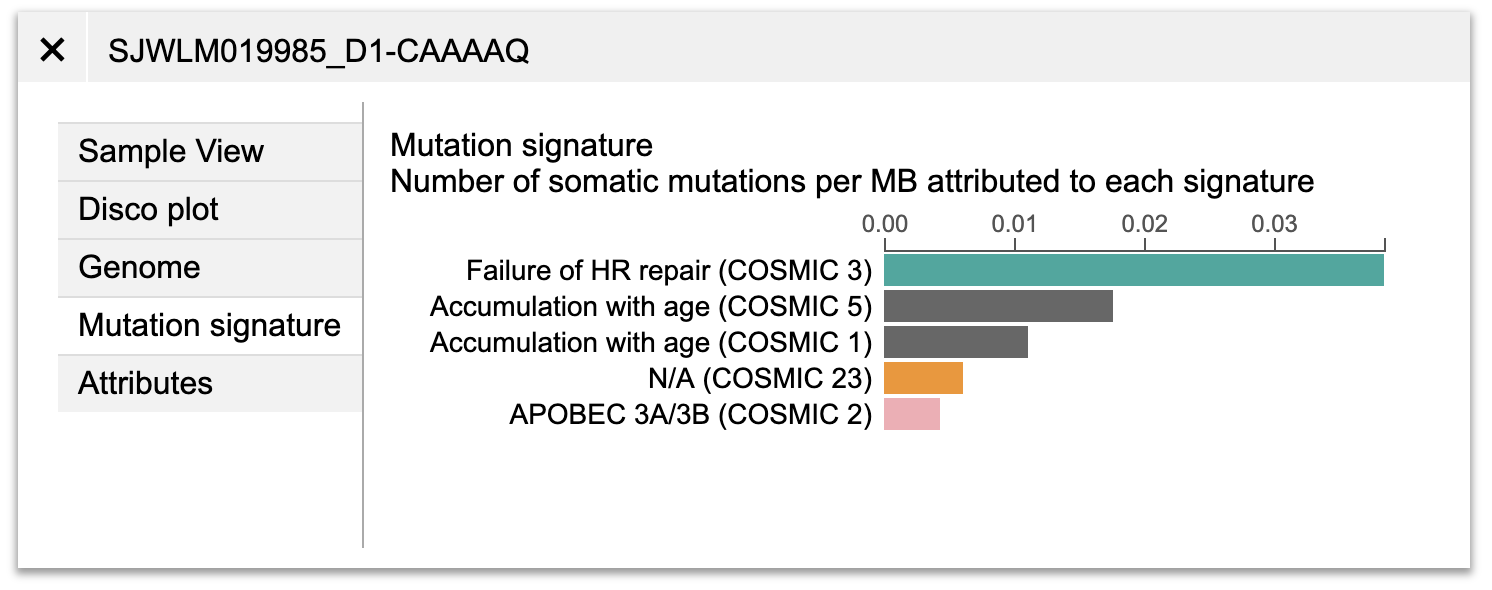1492x590 pixels.
Task: Click the teal COSMIC 3 bar
Action: click(x=1134, y=270)
